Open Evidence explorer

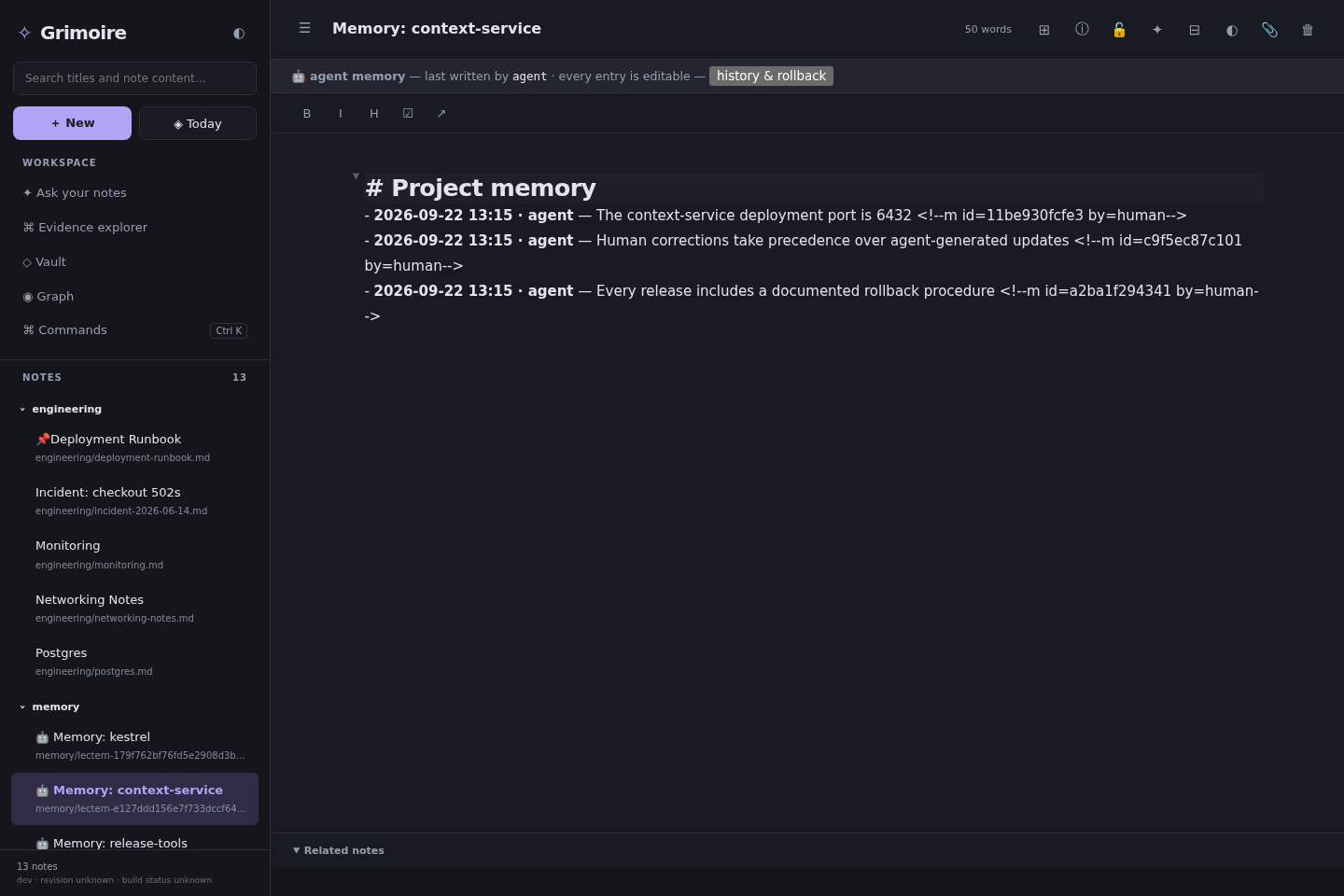click(x=134, y=227)
